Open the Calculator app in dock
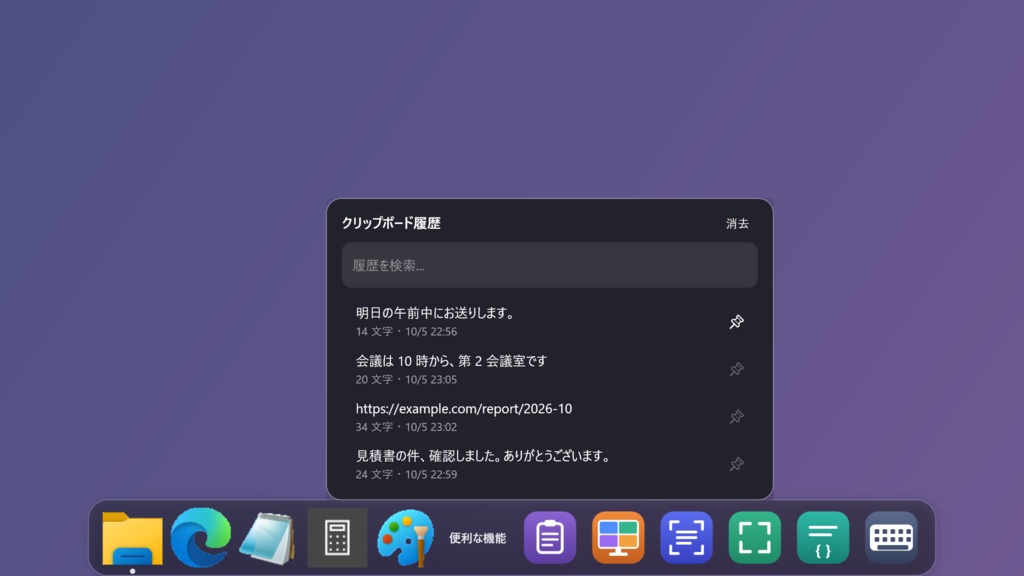The width and height of the screenshot is (1024, 576). coord(337,537)
